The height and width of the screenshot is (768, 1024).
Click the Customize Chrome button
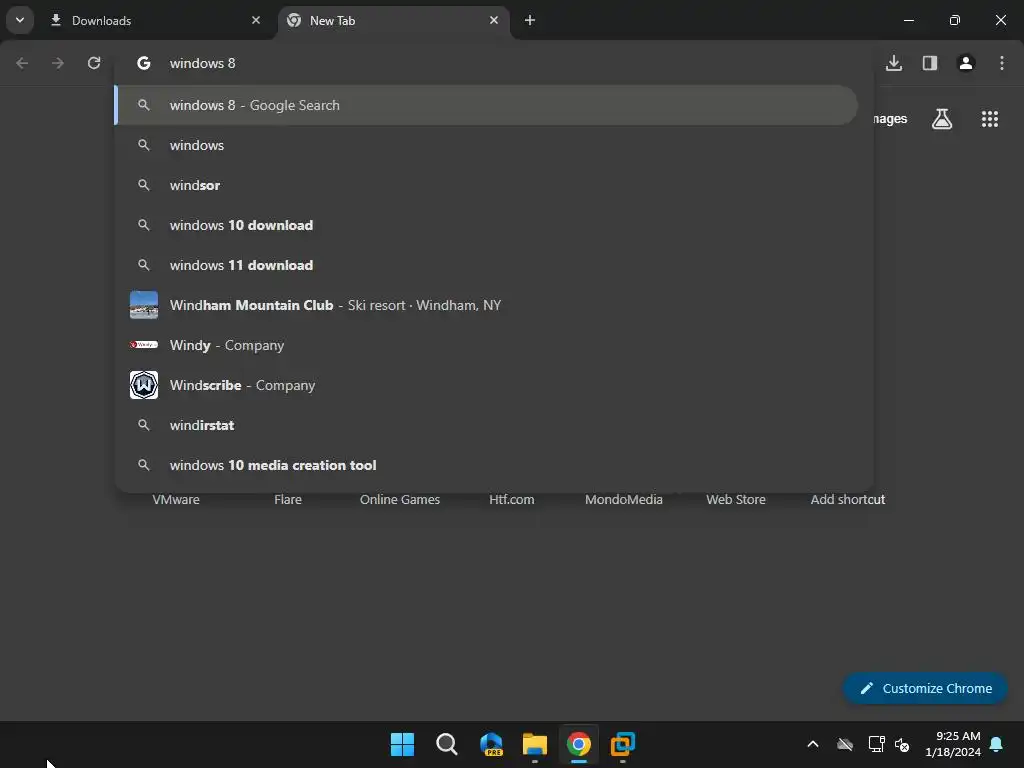pyautogui.click(x=925, y=688)
